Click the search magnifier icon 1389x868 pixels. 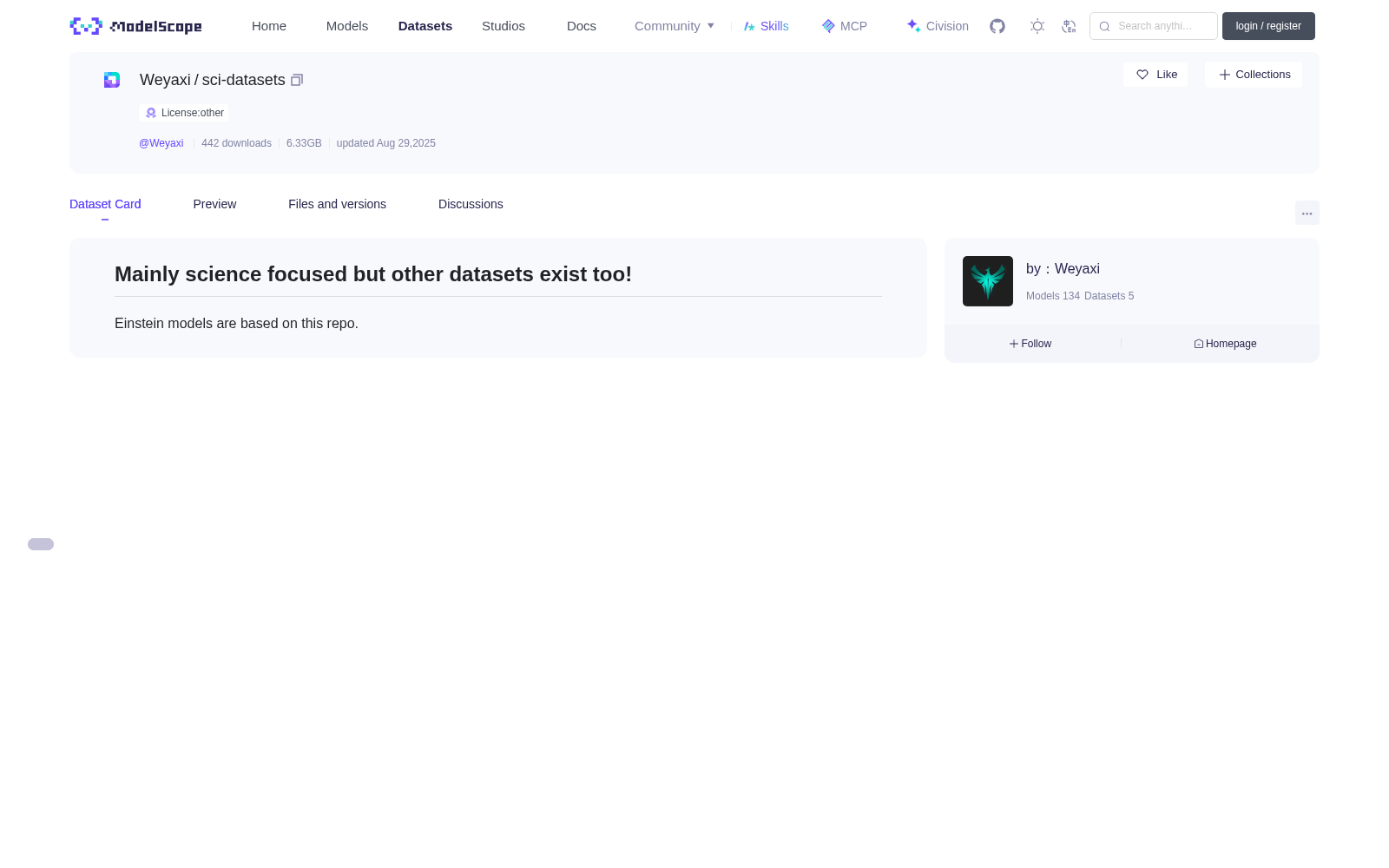pyautogui.click(x=1104, y=26)
